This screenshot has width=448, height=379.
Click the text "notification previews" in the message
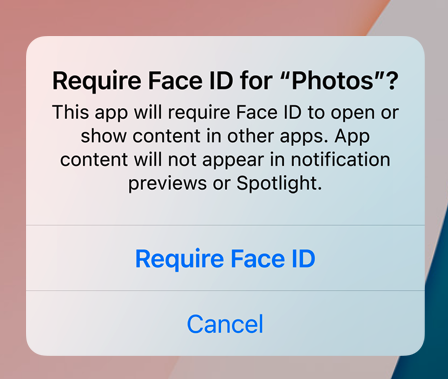tap(259, 171)
